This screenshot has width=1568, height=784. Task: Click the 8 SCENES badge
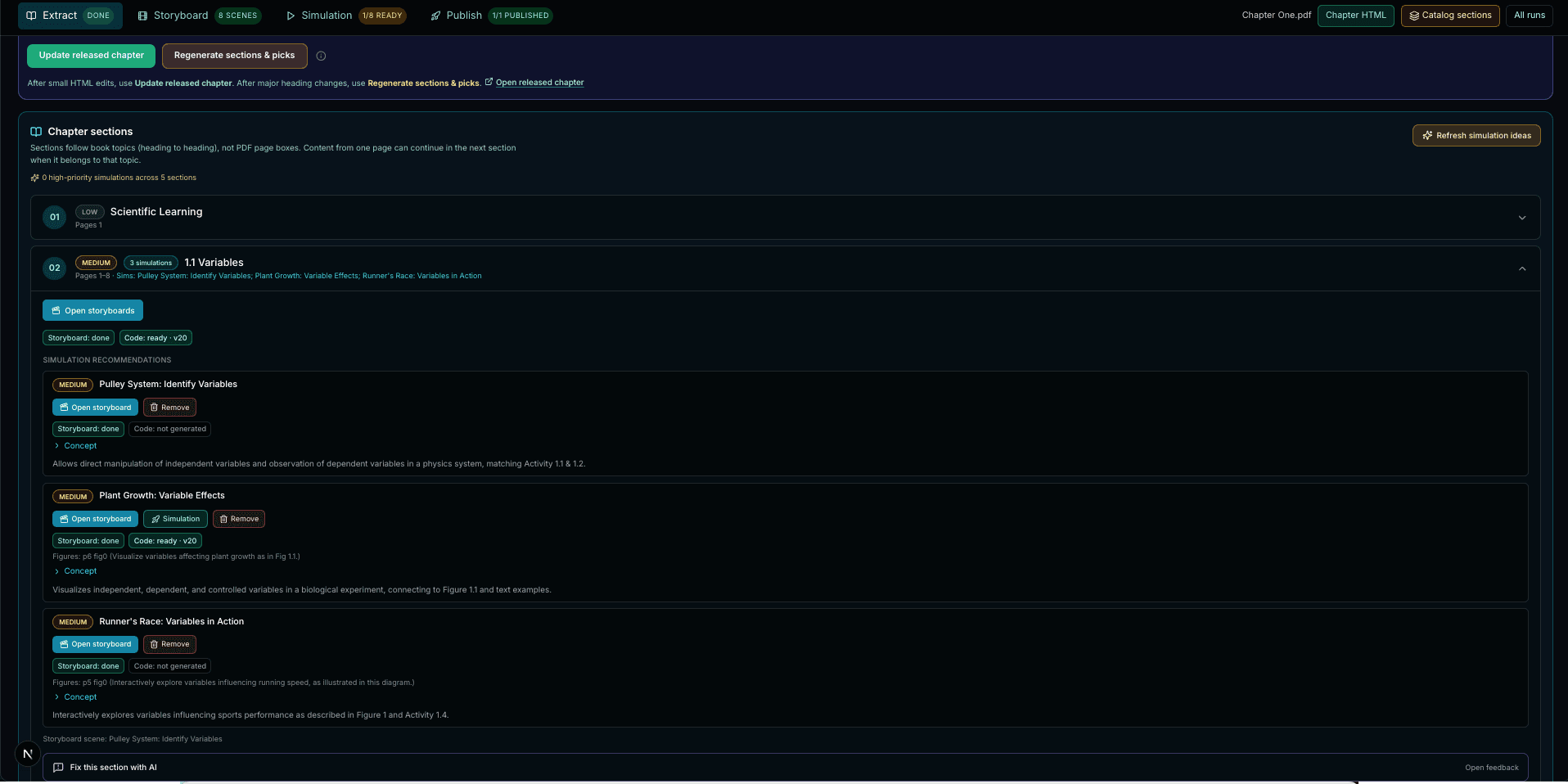[x=238, y=16]
